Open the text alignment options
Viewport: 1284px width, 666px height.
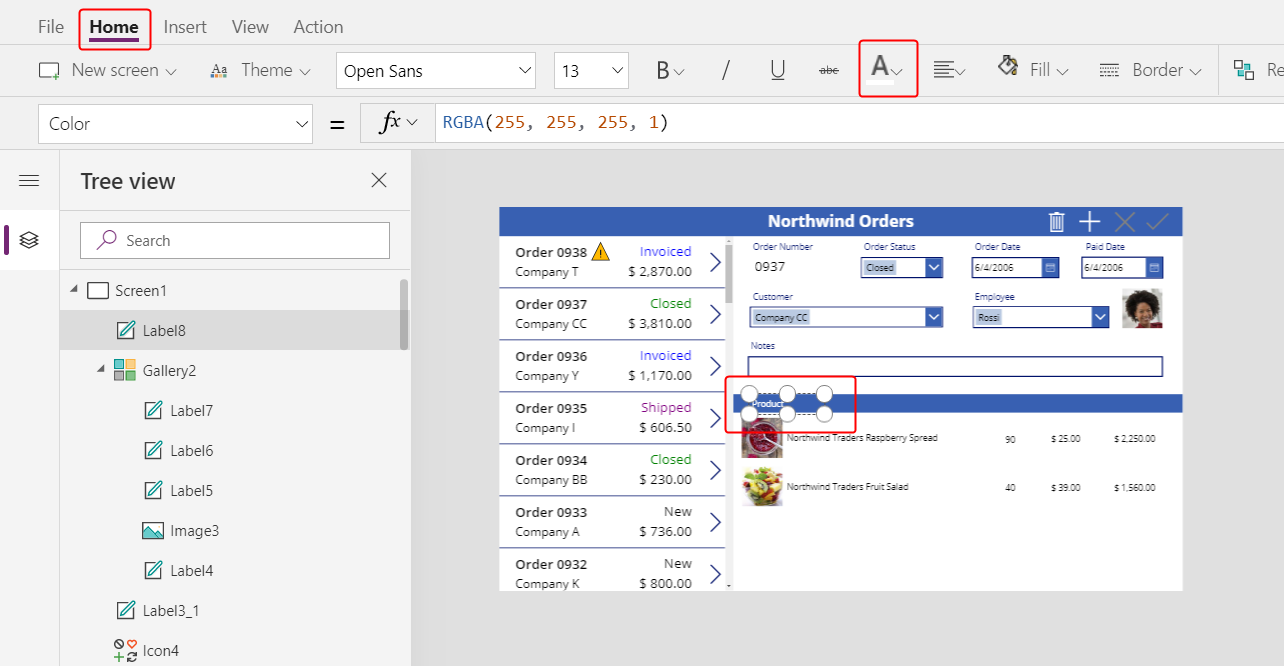click(x=948, y=70)
